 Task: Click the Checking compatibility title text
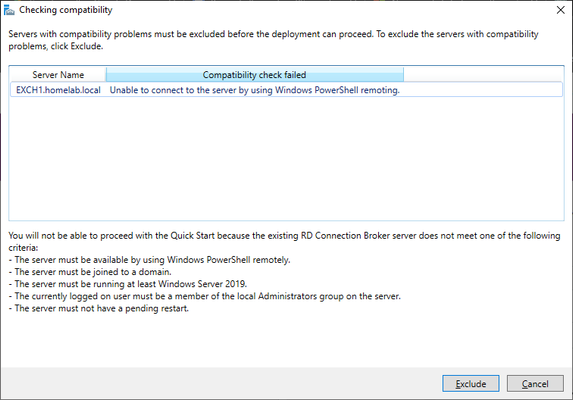(x=66, y=10)
